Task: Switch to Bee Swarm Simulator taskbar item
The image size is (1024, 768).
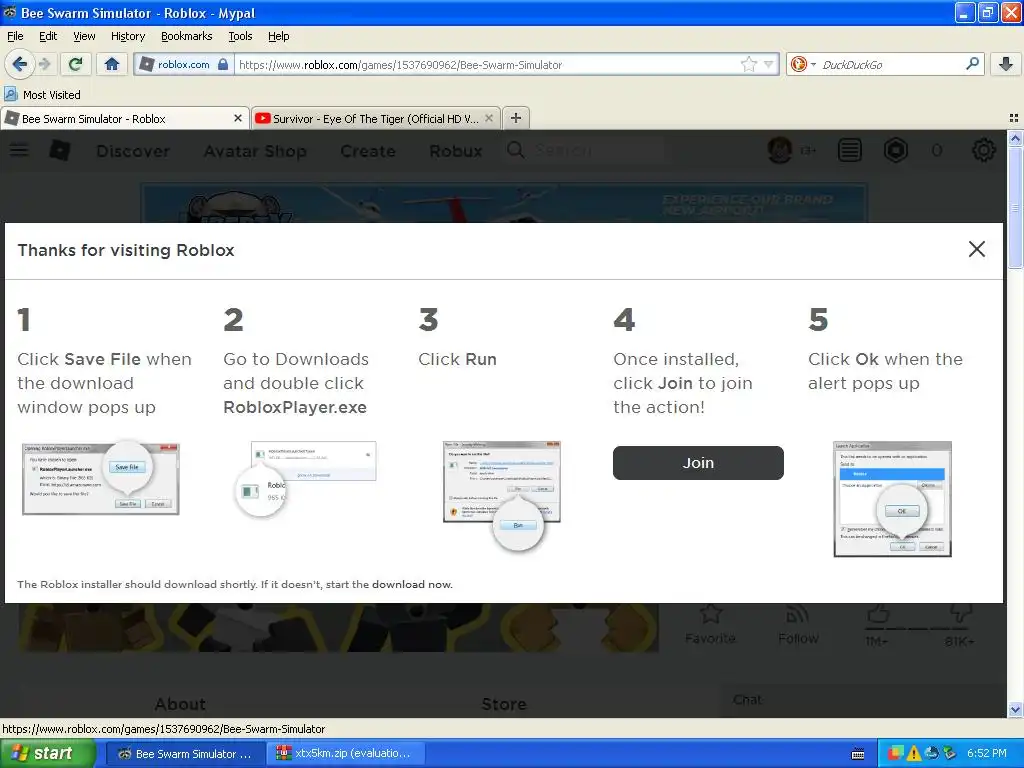Action: (185, 754)
